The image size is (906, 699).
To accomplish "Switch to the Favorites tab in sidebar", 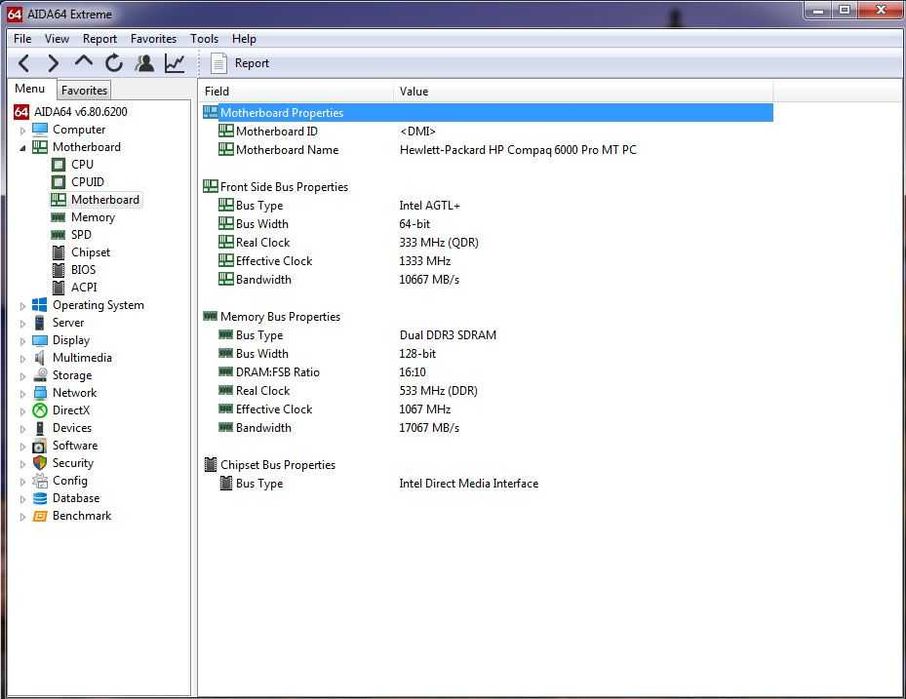I will pos(84,90).
